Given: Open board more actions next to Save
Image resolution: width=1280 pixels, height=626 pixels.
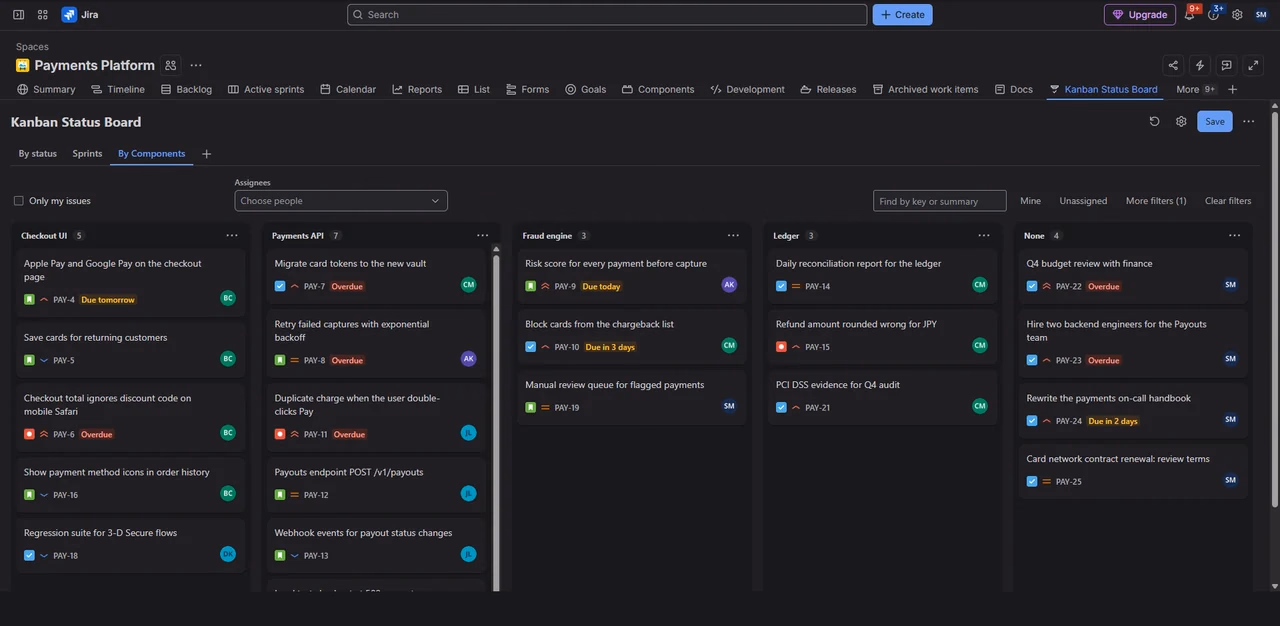Looking at the screenshot, I should click(1248, 121).
